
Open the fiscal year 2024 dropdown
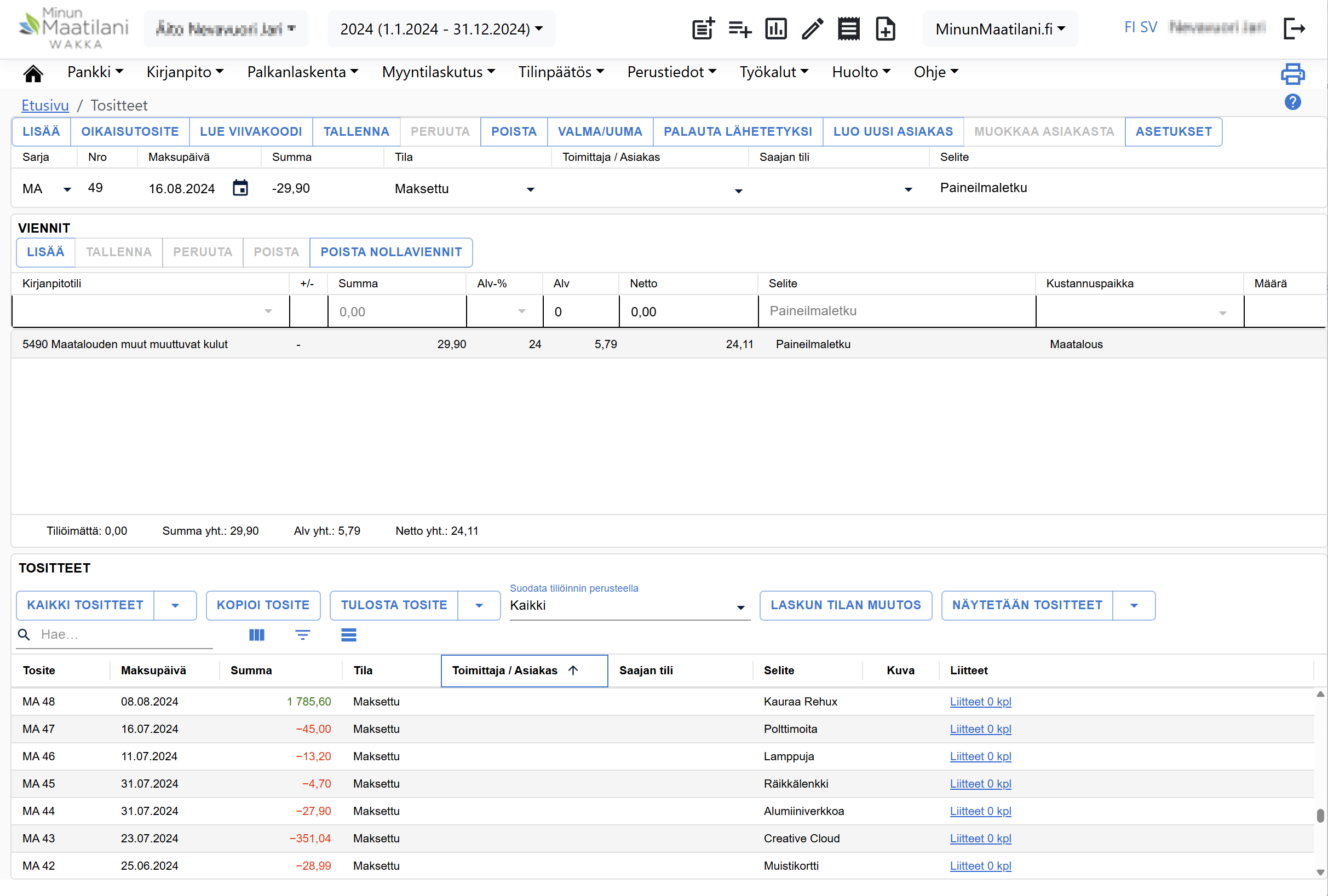pos(441,28)
